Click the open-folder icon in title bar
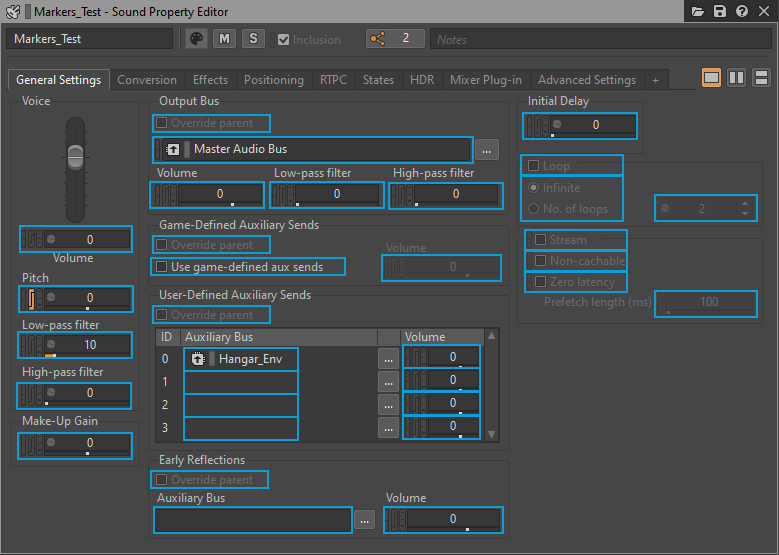This screenshot has height=555, width=779. (x=698, y=11)
